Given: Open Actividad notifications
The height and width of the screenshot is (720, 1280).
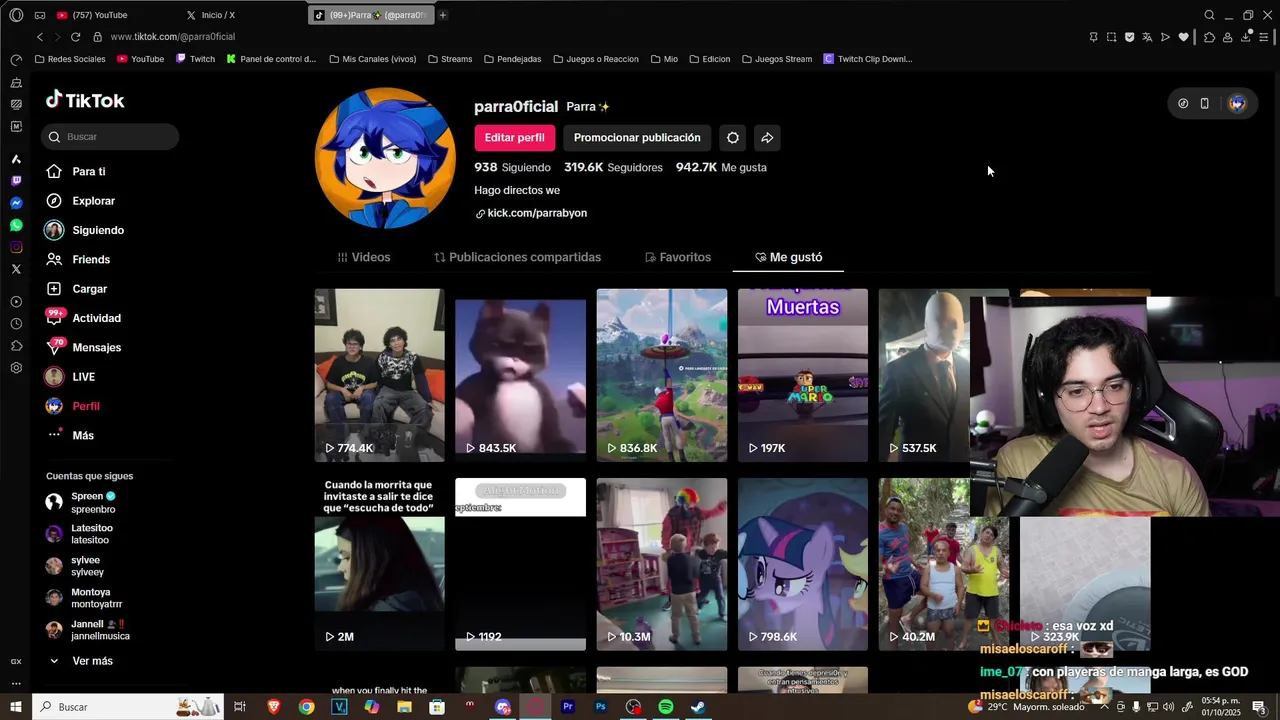Looking at the screenshot, I should (x=83, y=318).
